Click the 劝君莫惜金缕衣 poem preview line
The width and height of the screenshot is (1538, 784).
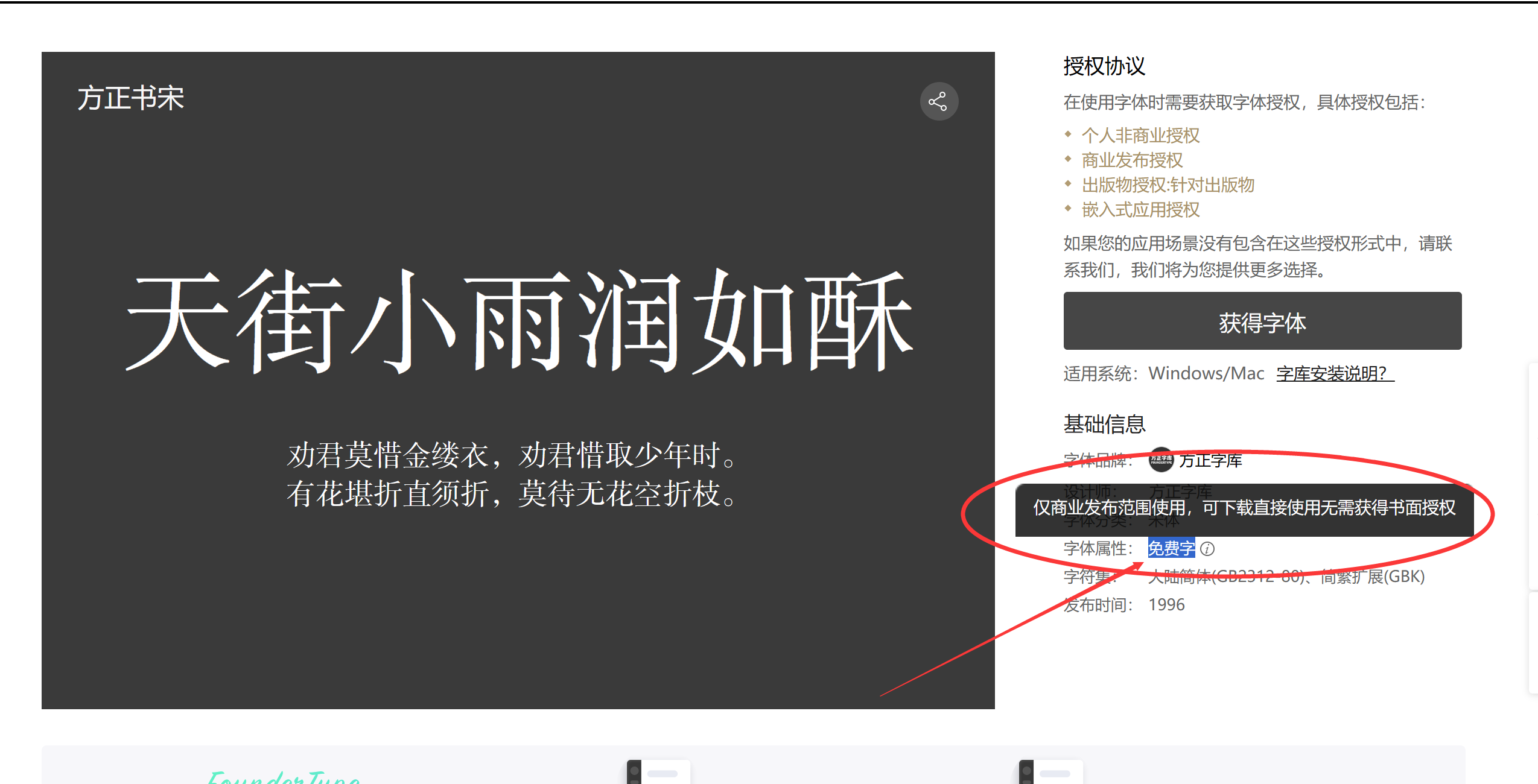(x=512, y=455)
